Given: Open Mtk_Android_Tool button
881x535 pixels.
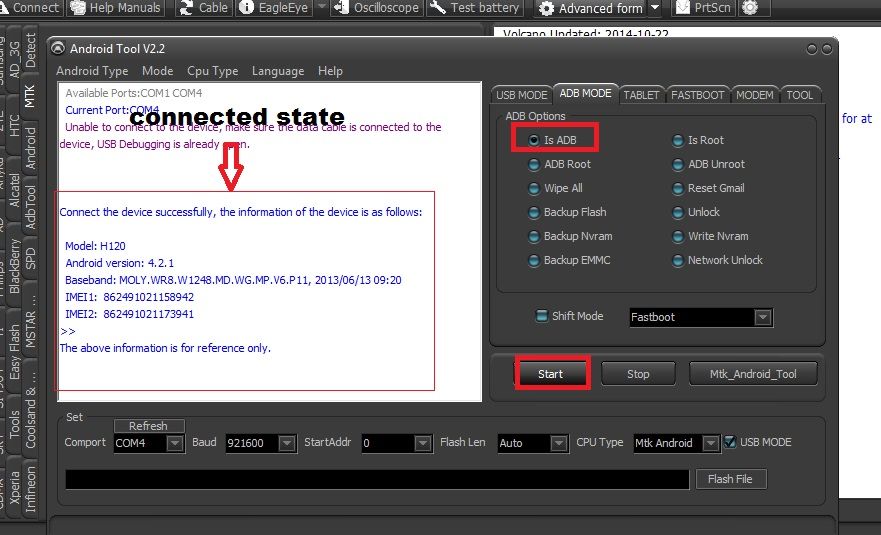Looking at the screenshot, I should (753, 374).
